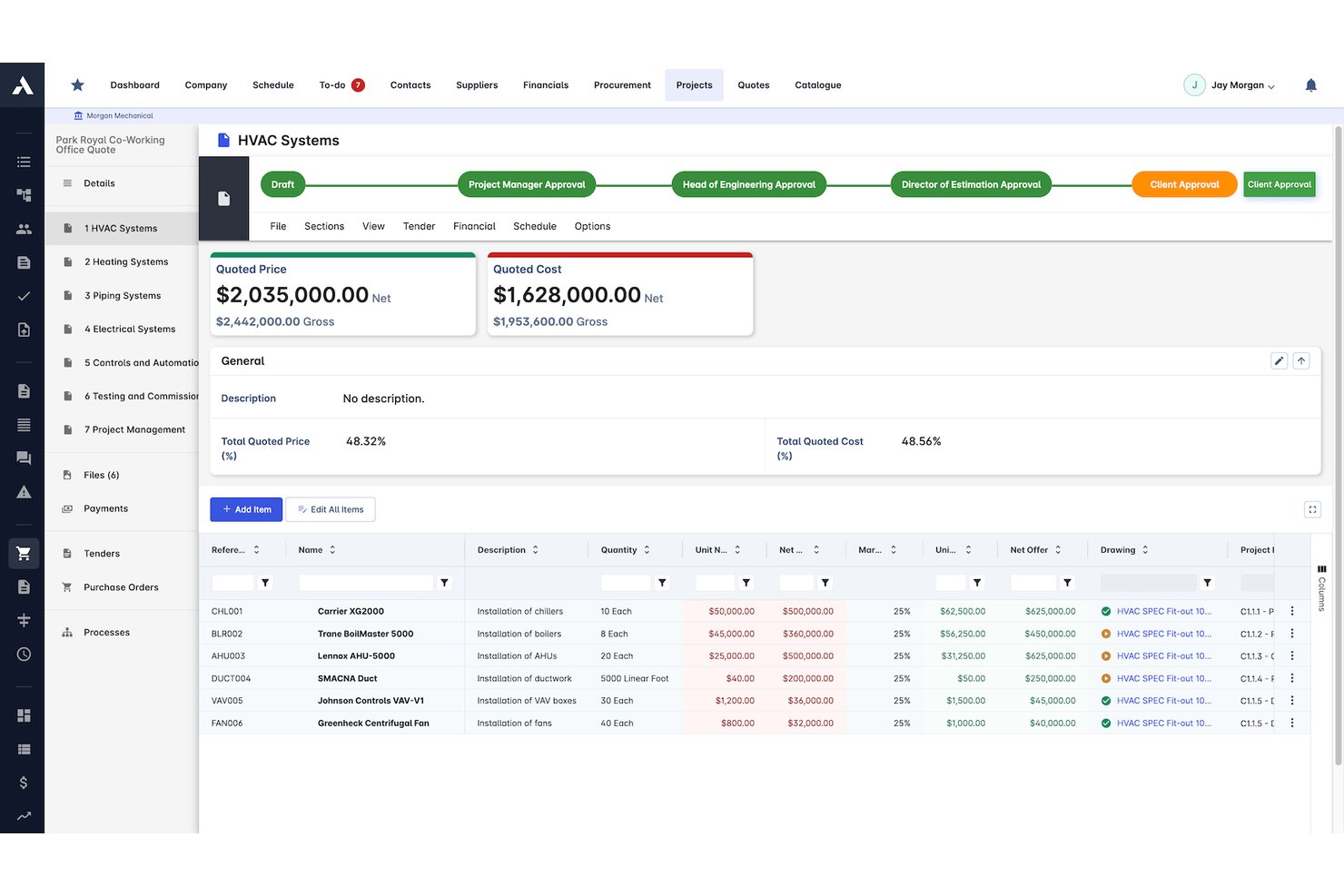
Task: Sort by the Description column header
Action: click(x=508, y=550)
